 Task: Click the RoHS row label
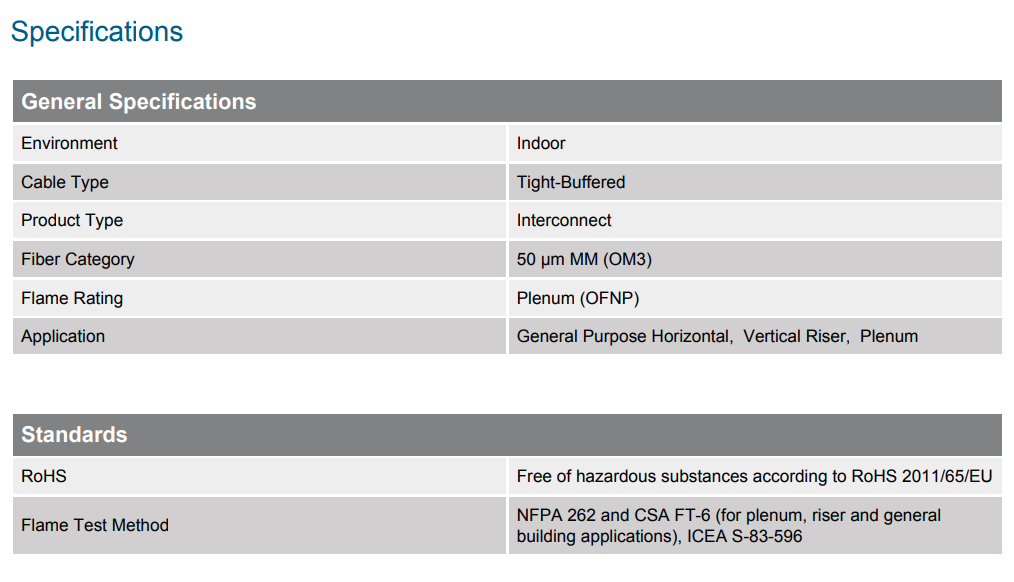coord(44,476)
